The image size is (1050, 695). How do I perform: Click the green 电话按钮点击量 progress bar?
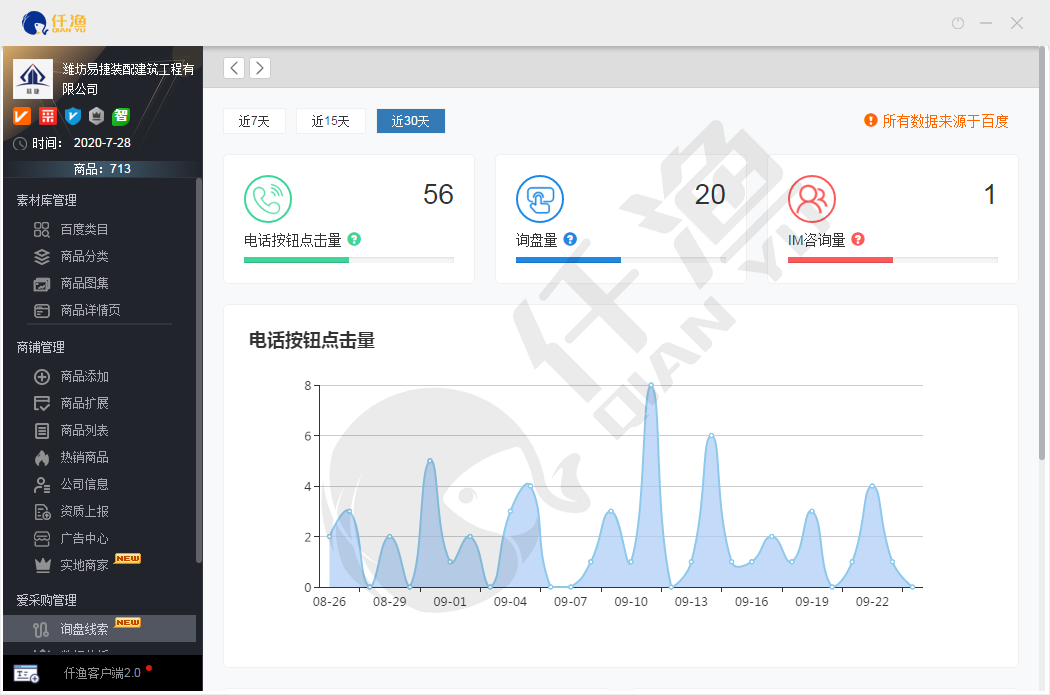click(x=296, y=260)
